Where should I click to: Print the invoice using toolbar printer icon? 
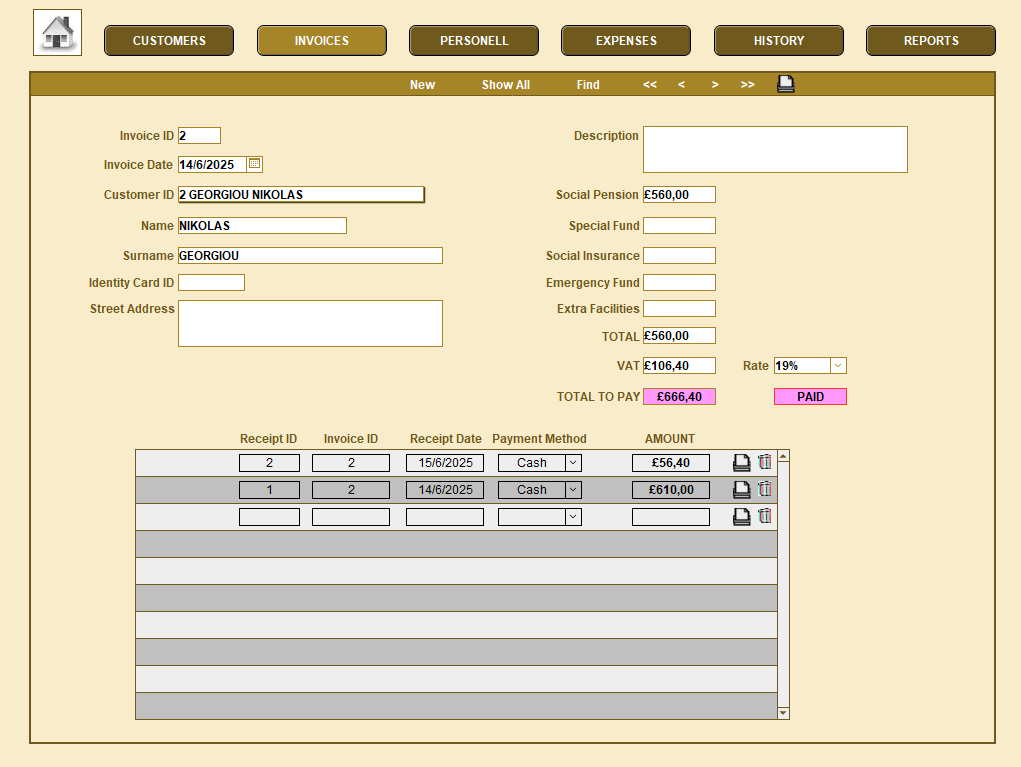(x=785, y=84)
